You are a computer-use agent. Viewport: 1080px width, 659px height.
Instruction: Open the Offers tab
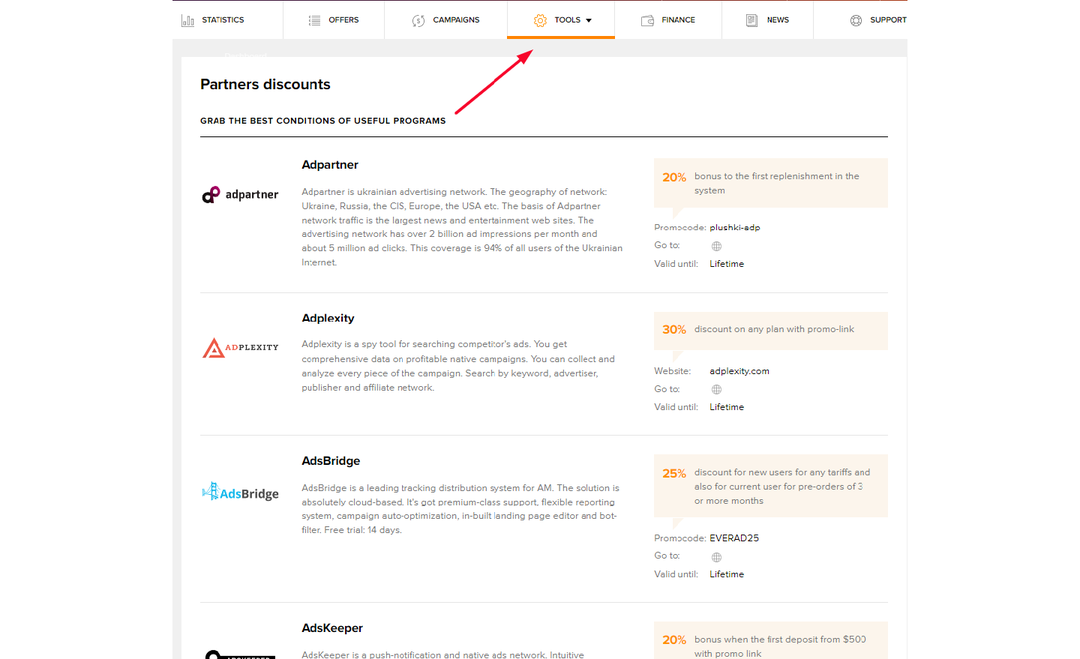click(x=334, y=19)
